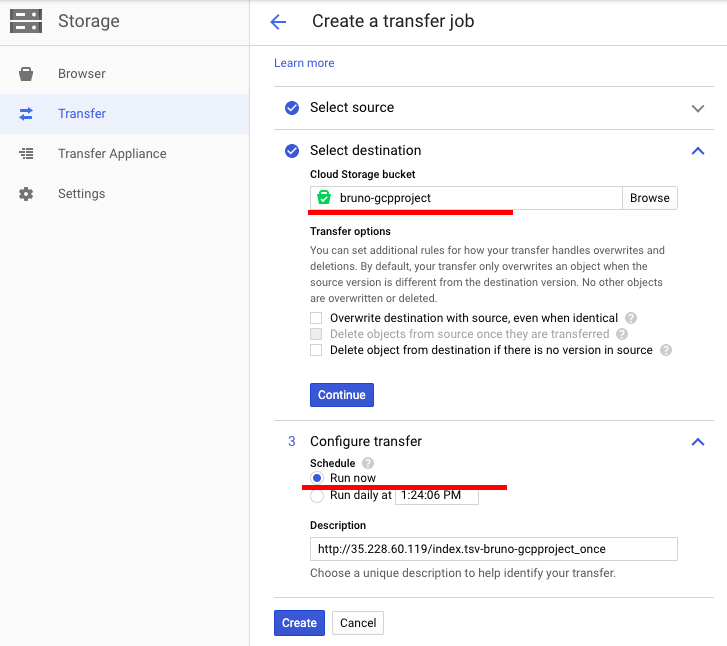The width and height of the screenshot is (727, 646).
Task: Open the Transfer sidebar menu item
Action: point(82,114)
